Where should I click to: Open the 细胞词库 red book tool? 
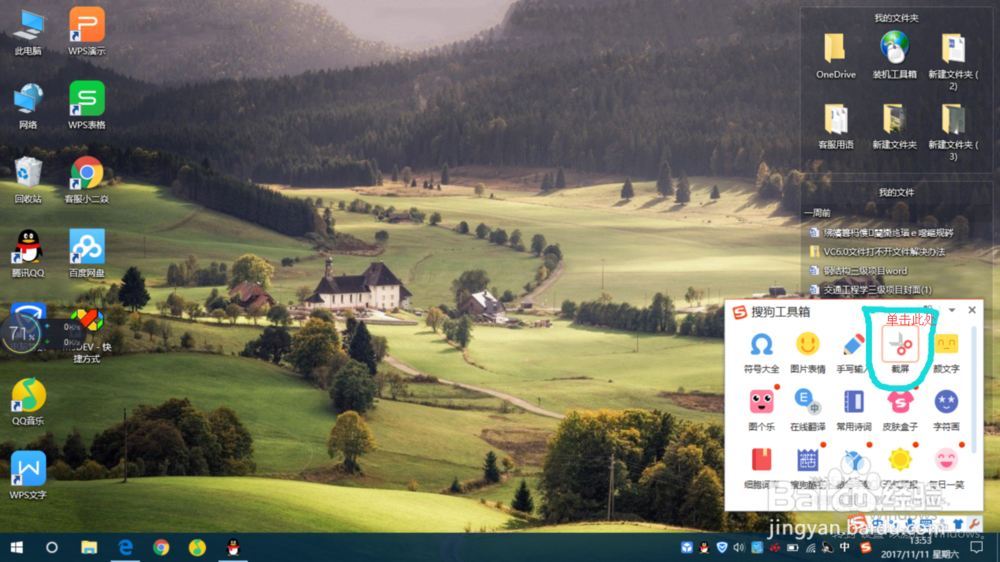coord(761,468)
